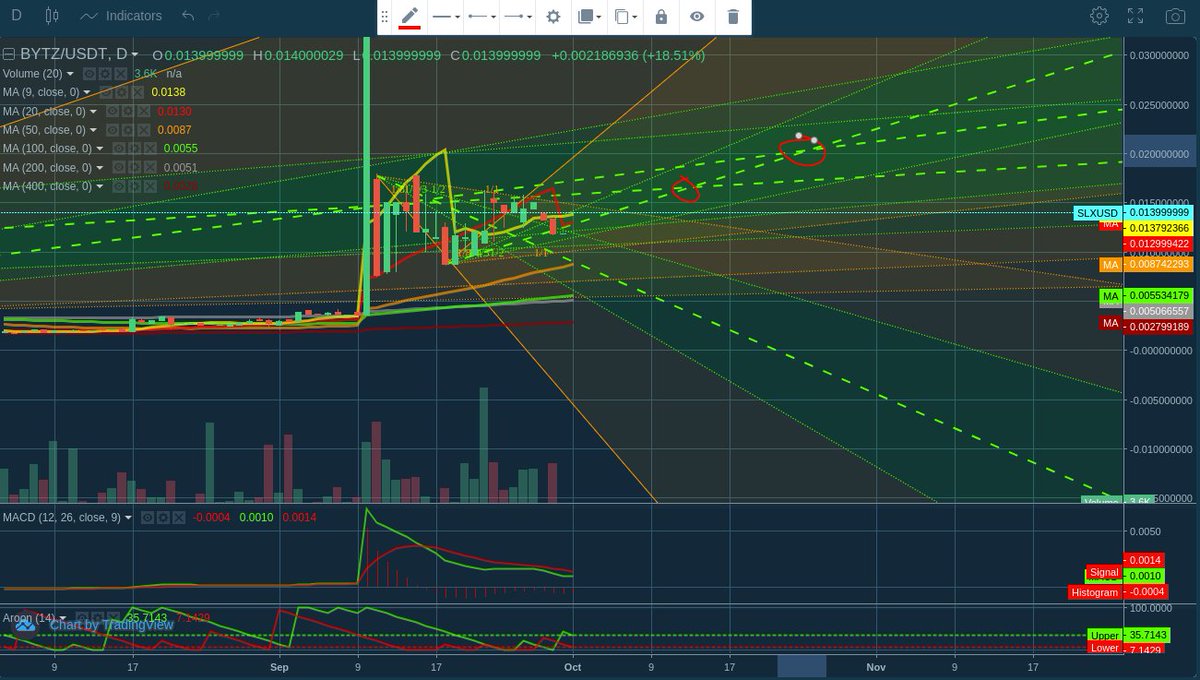Open MA (200, close, 0) settings gear
Screen dimensions: 1200x680
tap(134, 167)
